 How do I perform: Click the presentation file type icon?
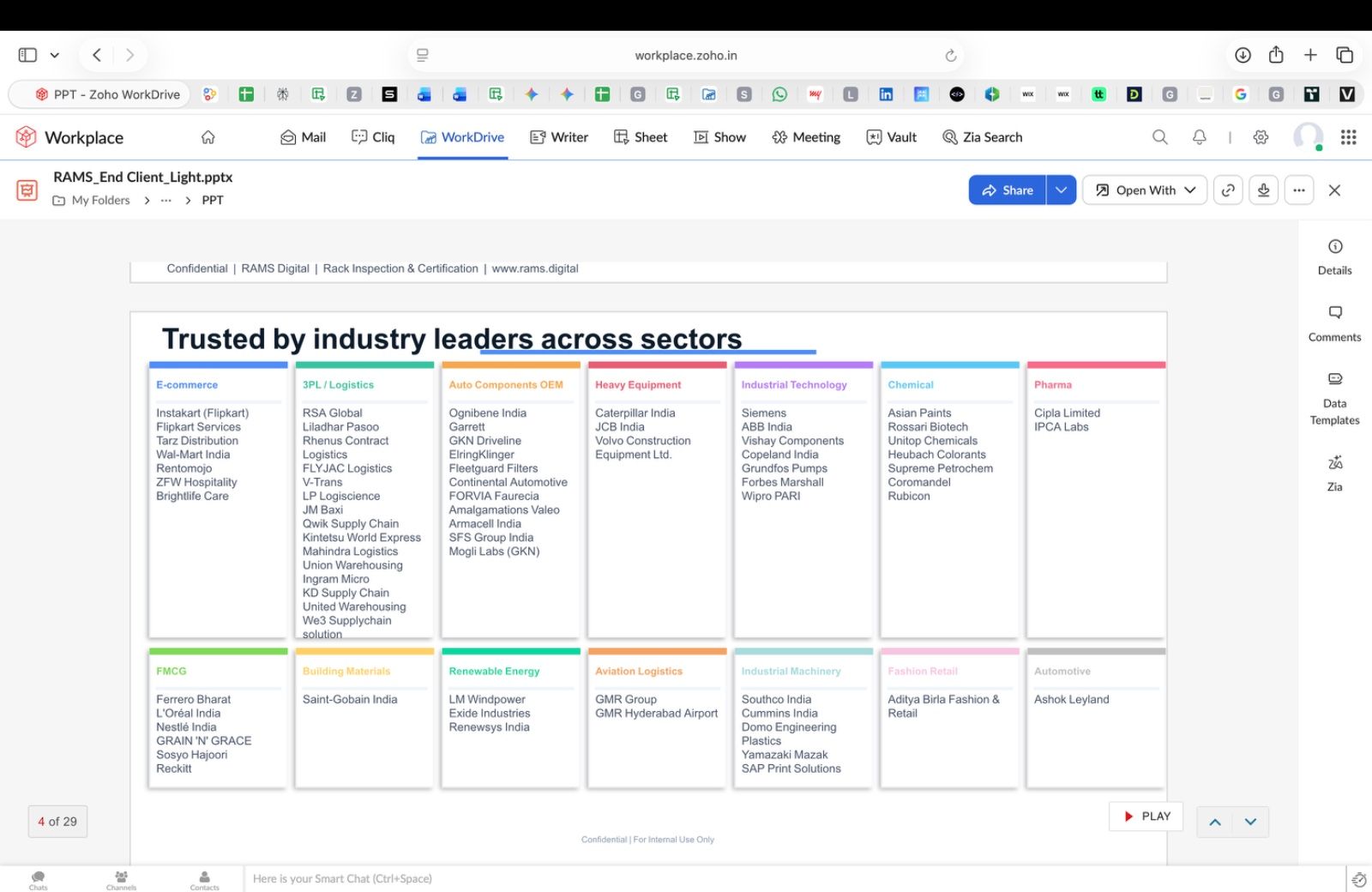pyautogui.click(x=27, y=189)
